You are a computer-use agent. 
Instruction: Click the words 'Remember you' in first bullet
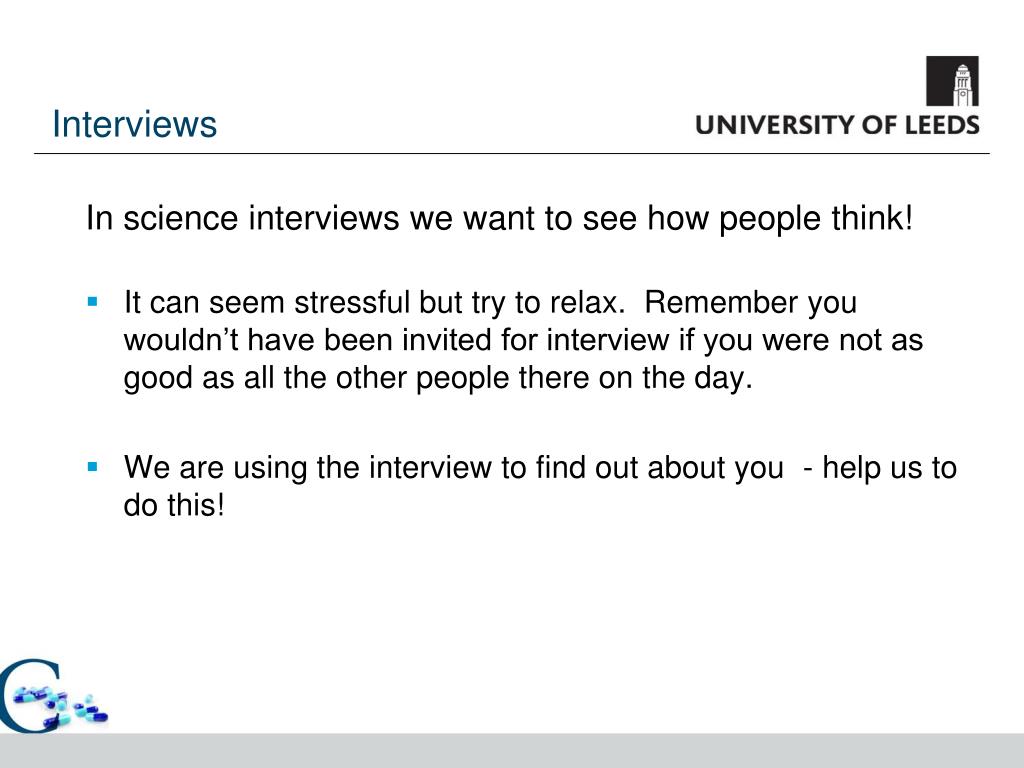coord(750,303)
